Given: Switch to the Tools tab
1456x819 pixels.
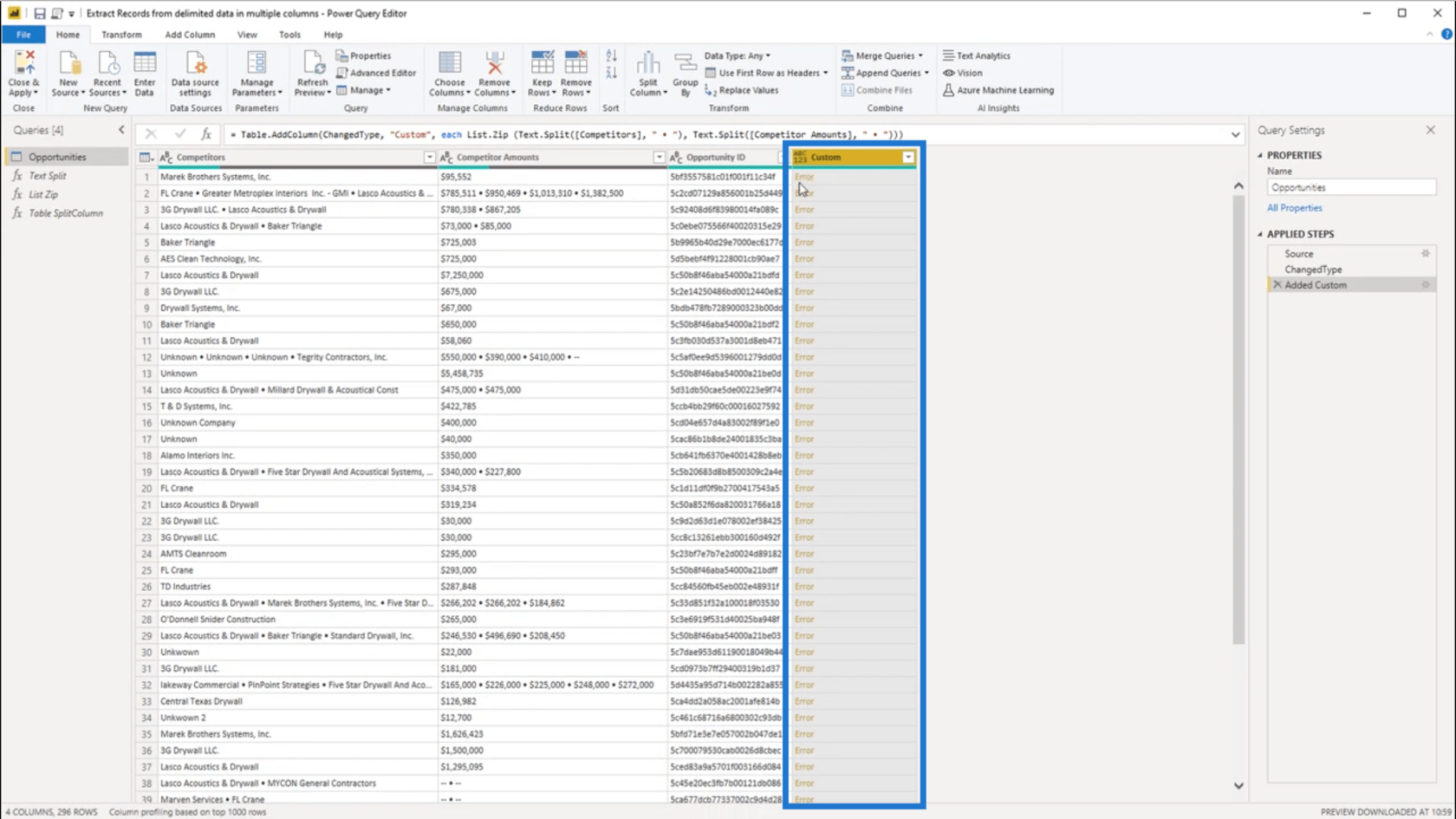Looking at the screenshot, I should (289, 35).
